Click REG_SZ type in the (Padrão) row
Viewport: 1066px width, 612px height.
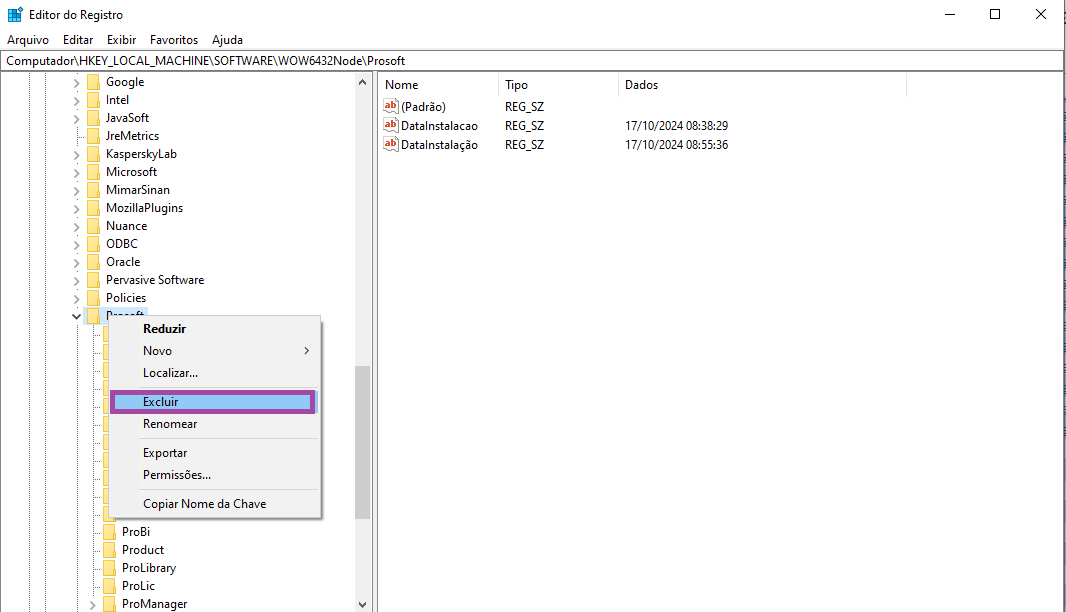524,107
